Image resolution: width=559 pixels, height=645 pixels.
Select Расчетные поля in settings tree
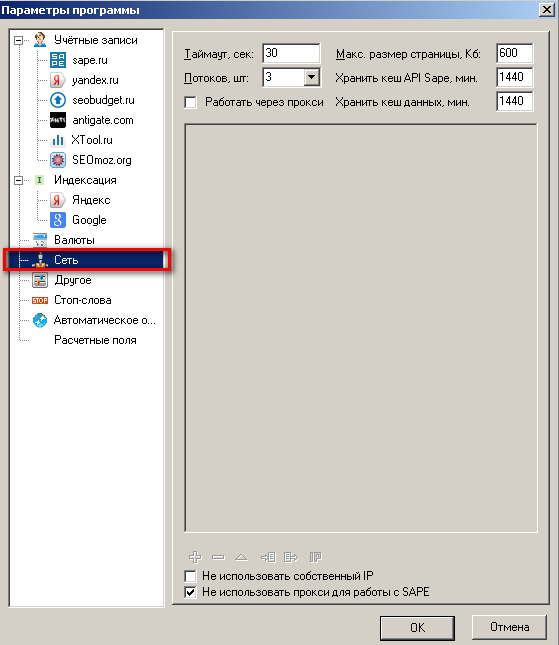coord(95,340)
